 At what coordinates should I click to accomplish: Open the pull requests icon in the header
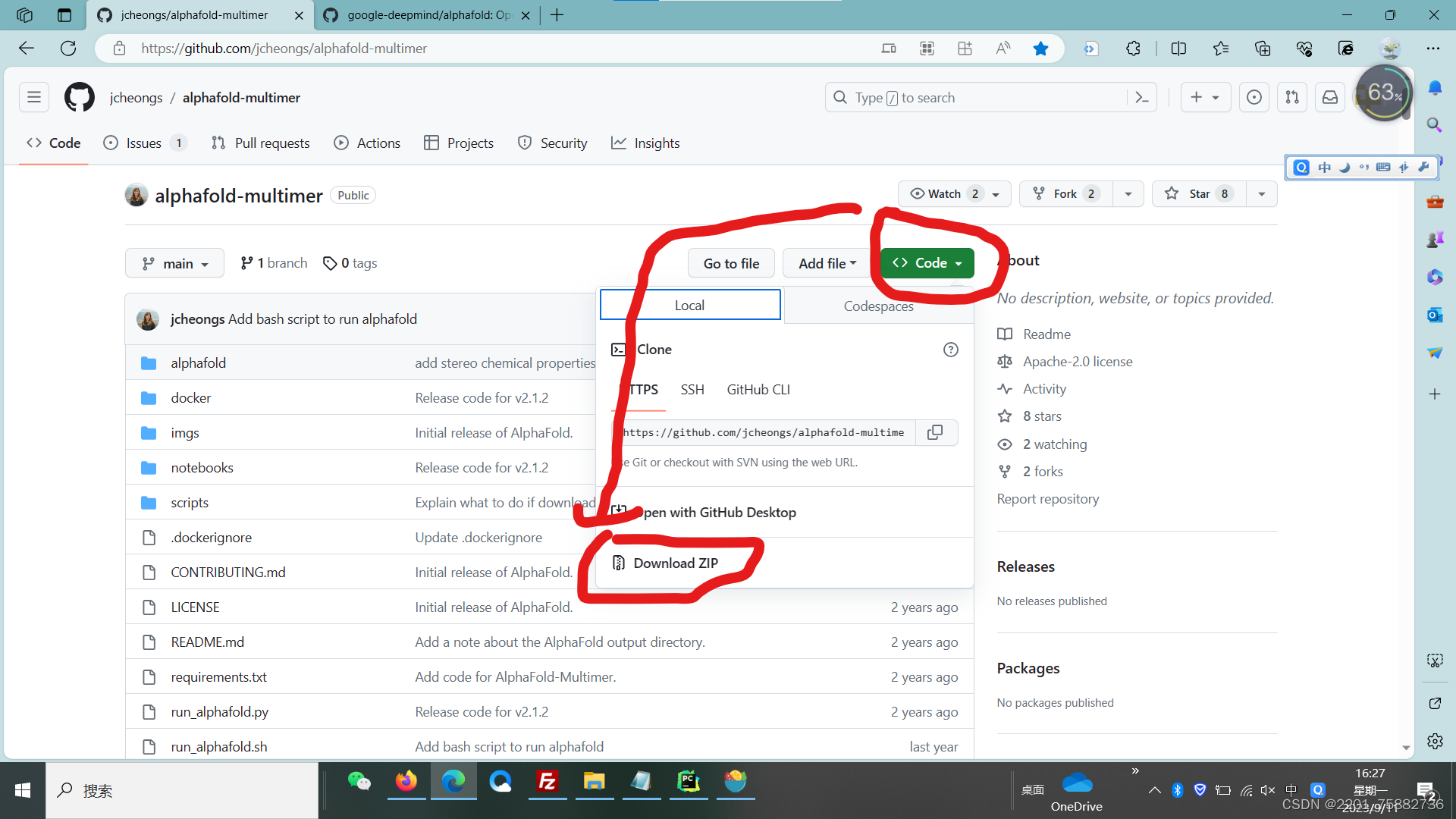(1292, 98)
